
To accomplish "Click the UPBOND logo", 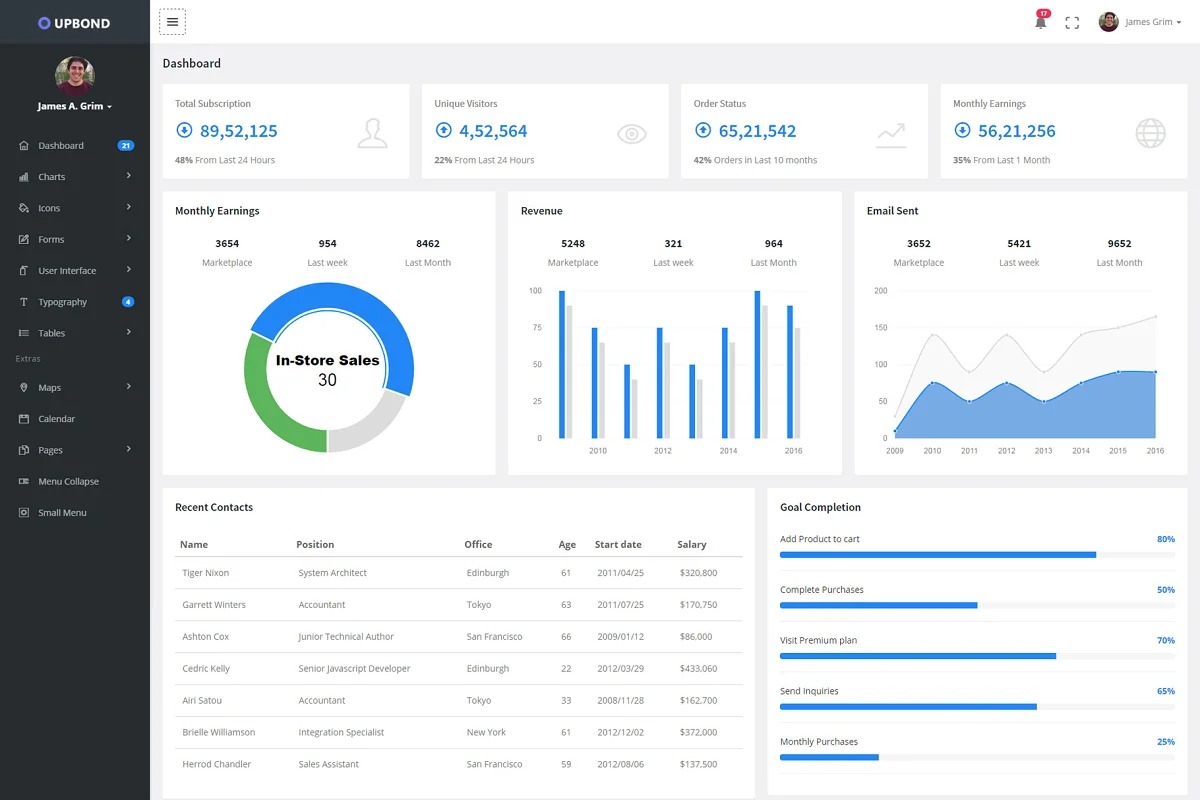I will (x=74, y=22).
